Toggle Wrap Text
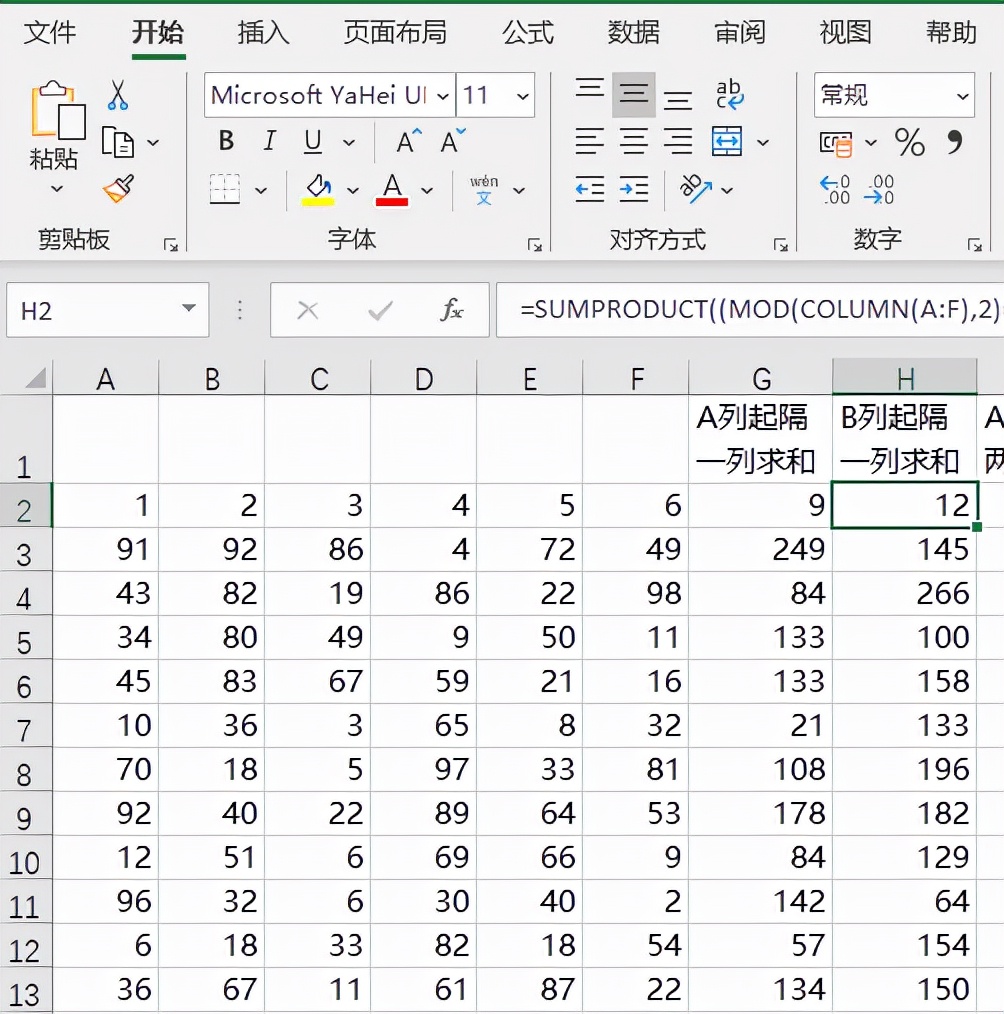The height and width of the screenshot is (1014, 1004). point(729,94)
